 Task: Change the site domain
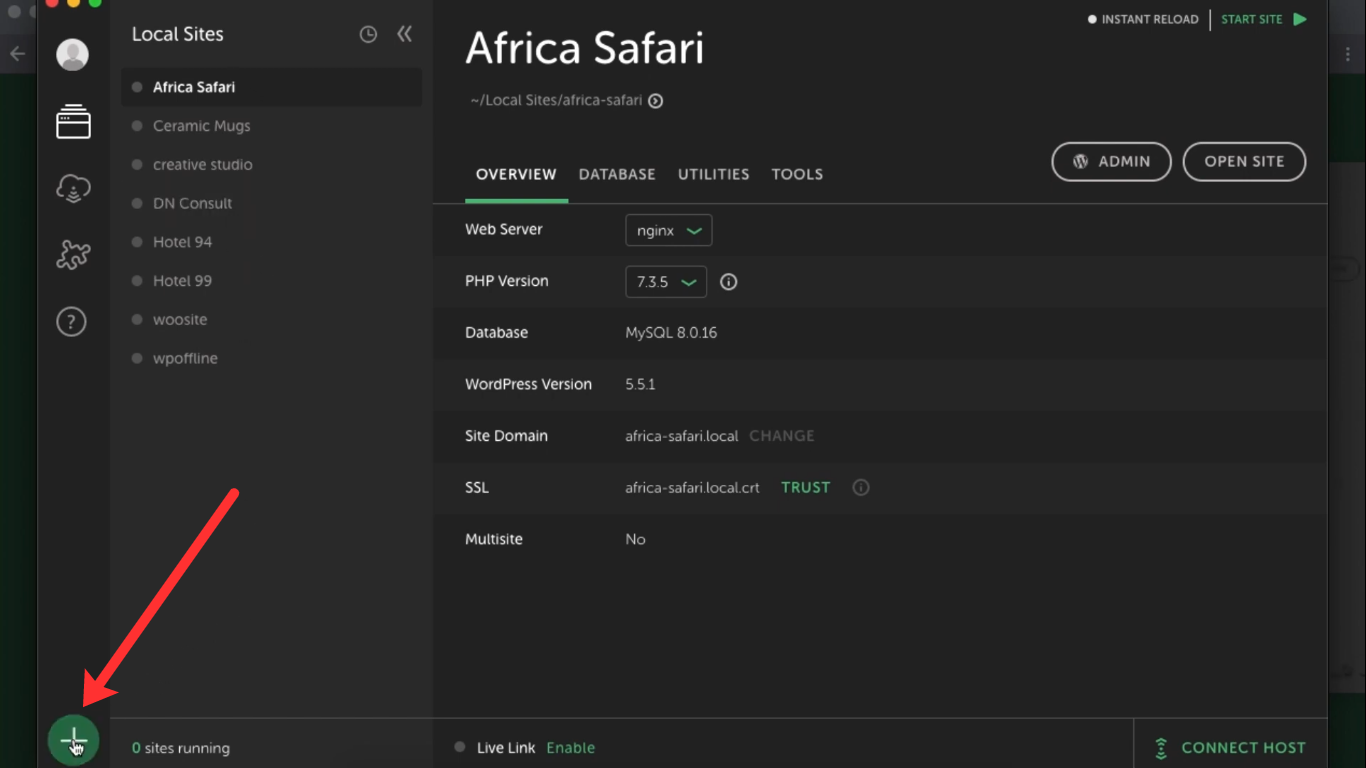(x=782, y=436)
